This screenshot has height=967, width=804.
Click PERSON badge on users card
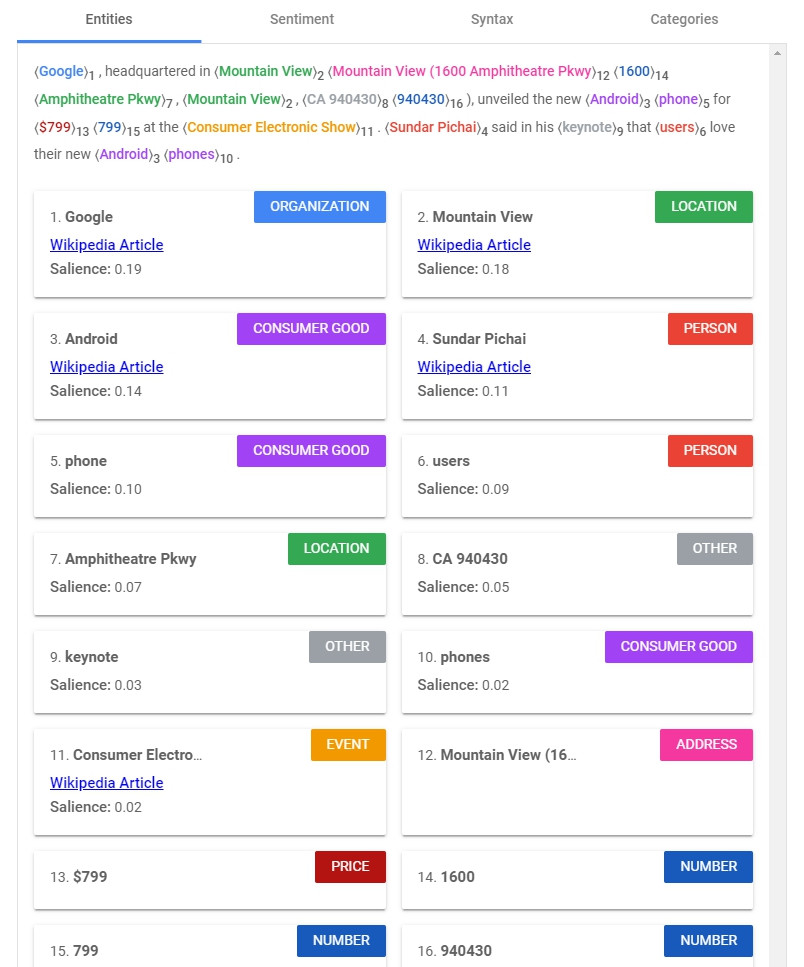coord(710,451)
